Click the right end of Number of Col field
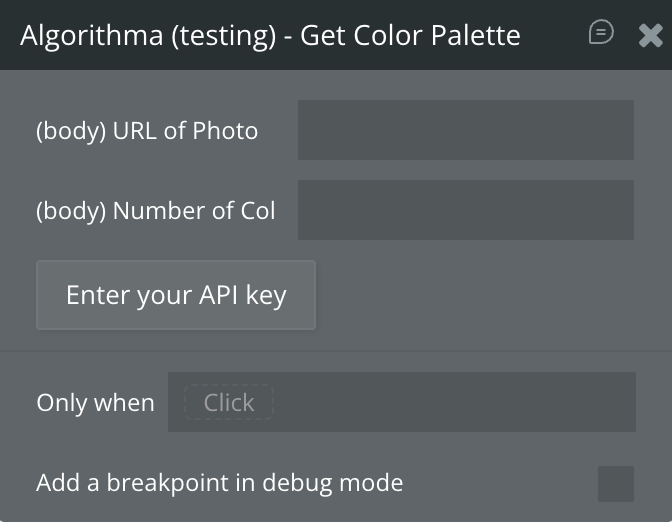This screenshot has height=522, width=672. [x=615, y=210]
